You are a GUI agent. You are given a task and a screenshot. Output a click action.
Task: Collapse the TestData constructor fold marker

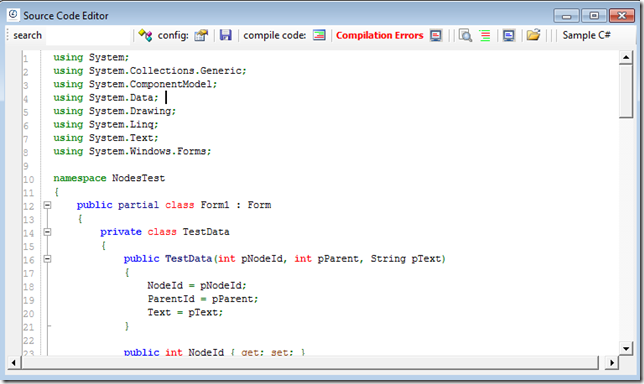pyautogui.click(x=48, y=259)
